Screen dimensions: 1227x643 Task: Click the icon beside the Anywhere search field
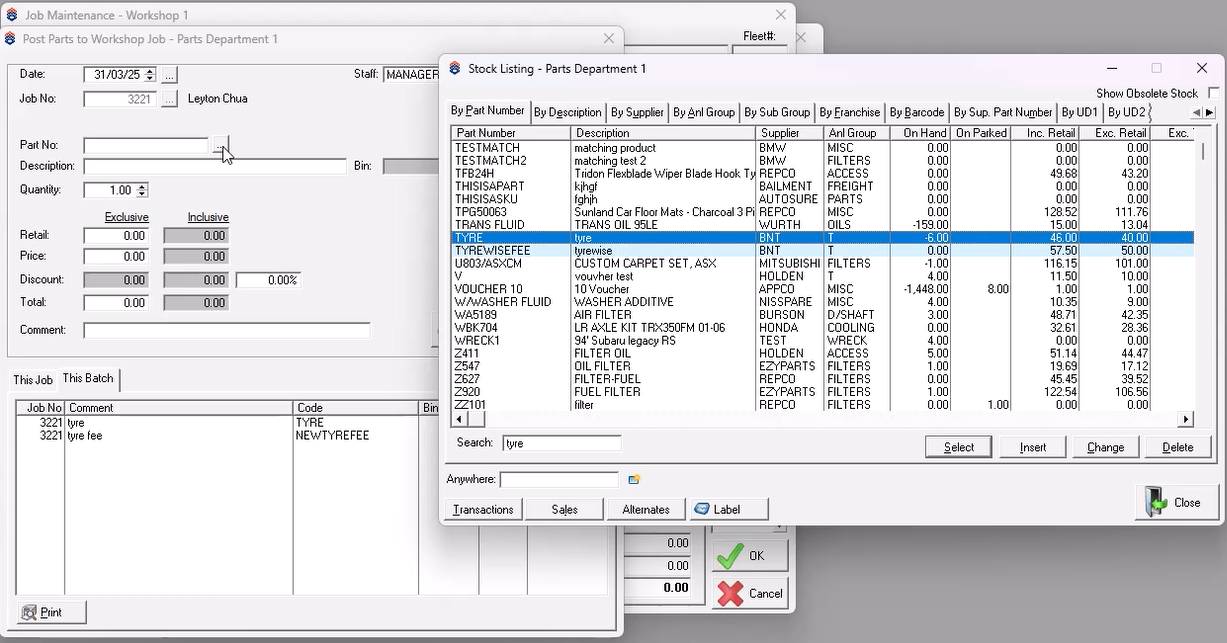coord(634,480)
